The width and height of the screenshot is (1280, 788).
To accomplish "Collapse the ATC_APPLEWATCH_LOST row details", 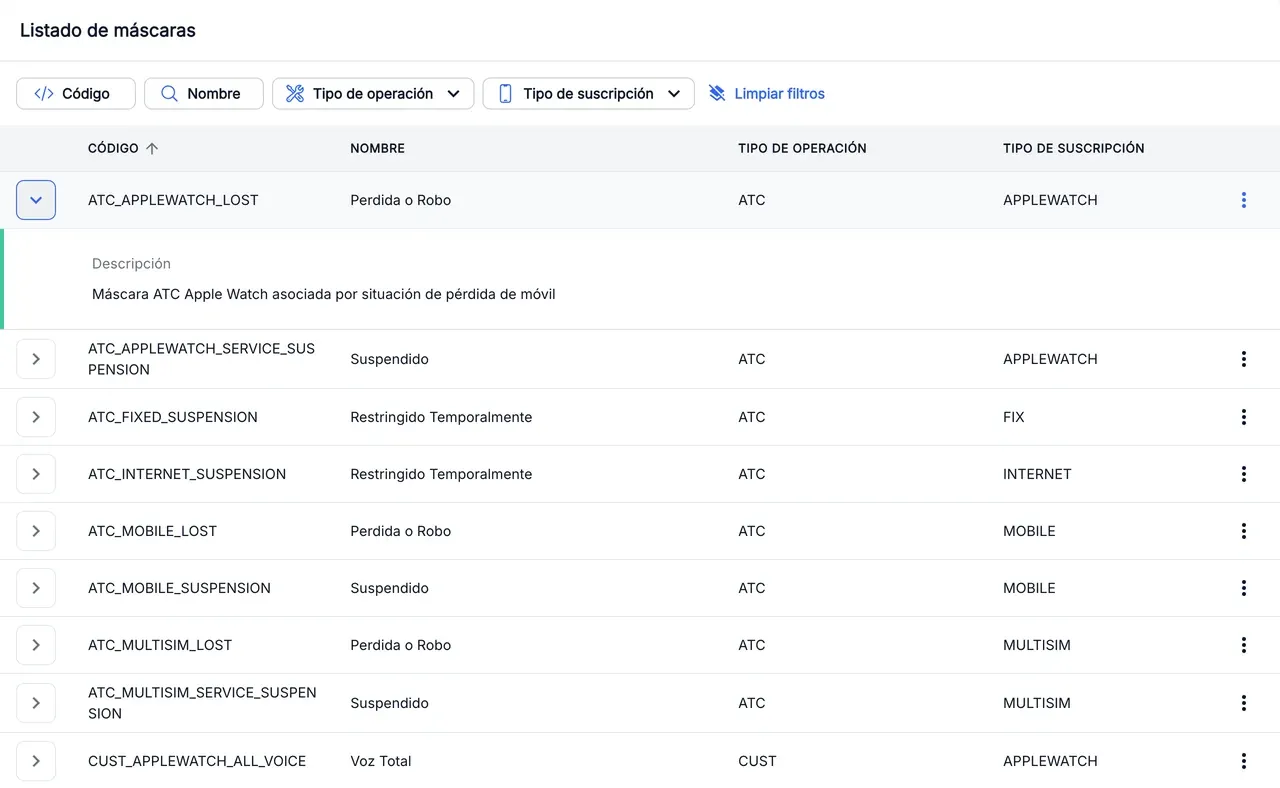I will [x=36, y=200].
